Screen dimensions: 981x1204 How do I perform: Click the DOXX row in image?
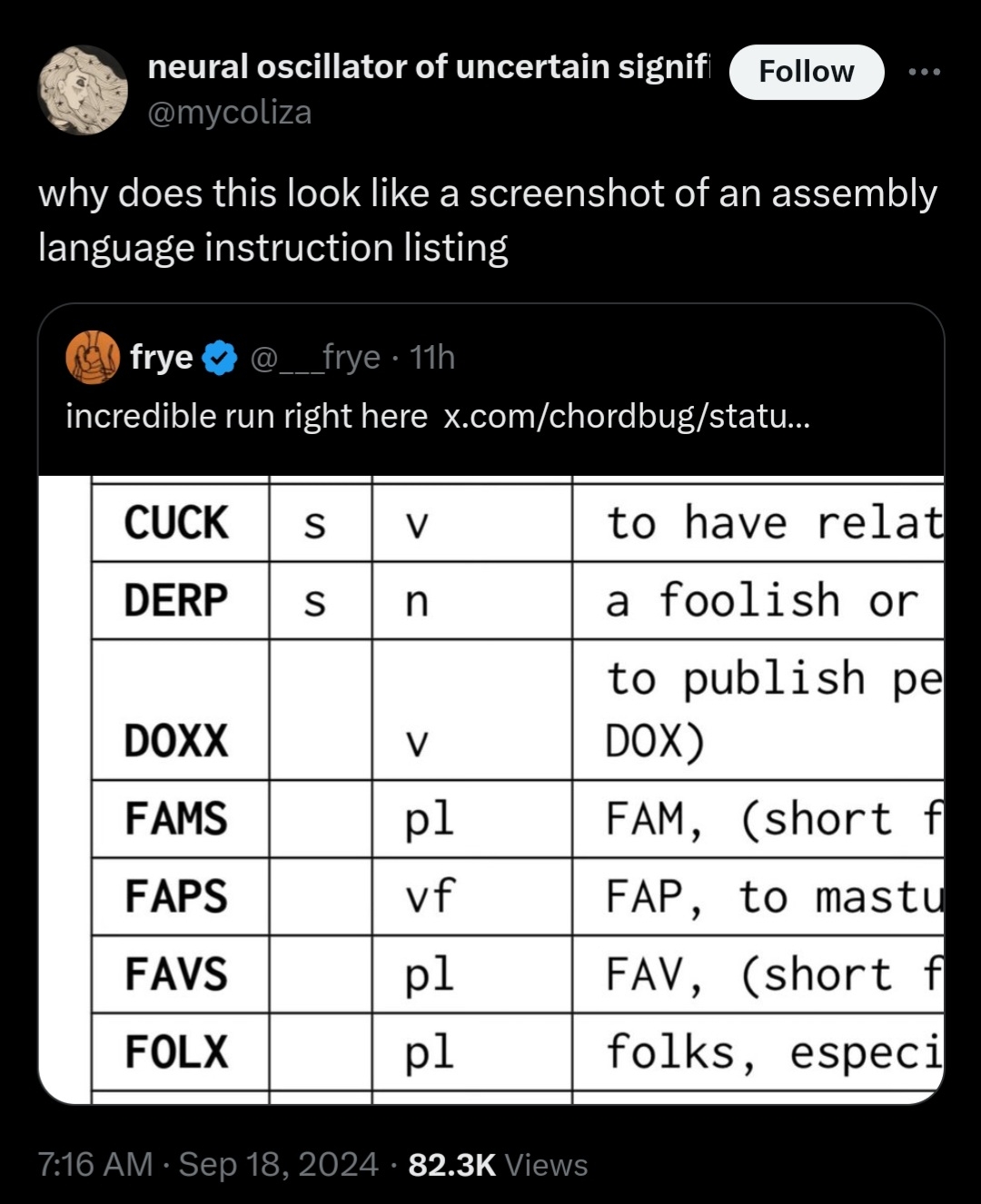[177, 741]
